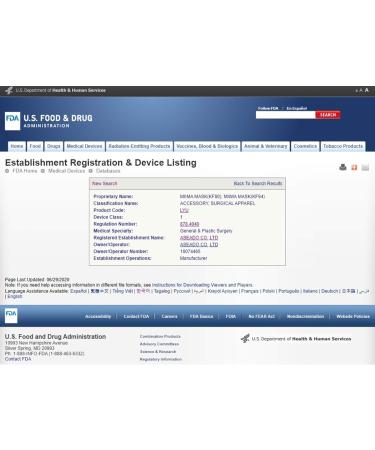The image size is (375, 450).
Task: Click owner/operator number 10074465
Action: coord(190,251)
